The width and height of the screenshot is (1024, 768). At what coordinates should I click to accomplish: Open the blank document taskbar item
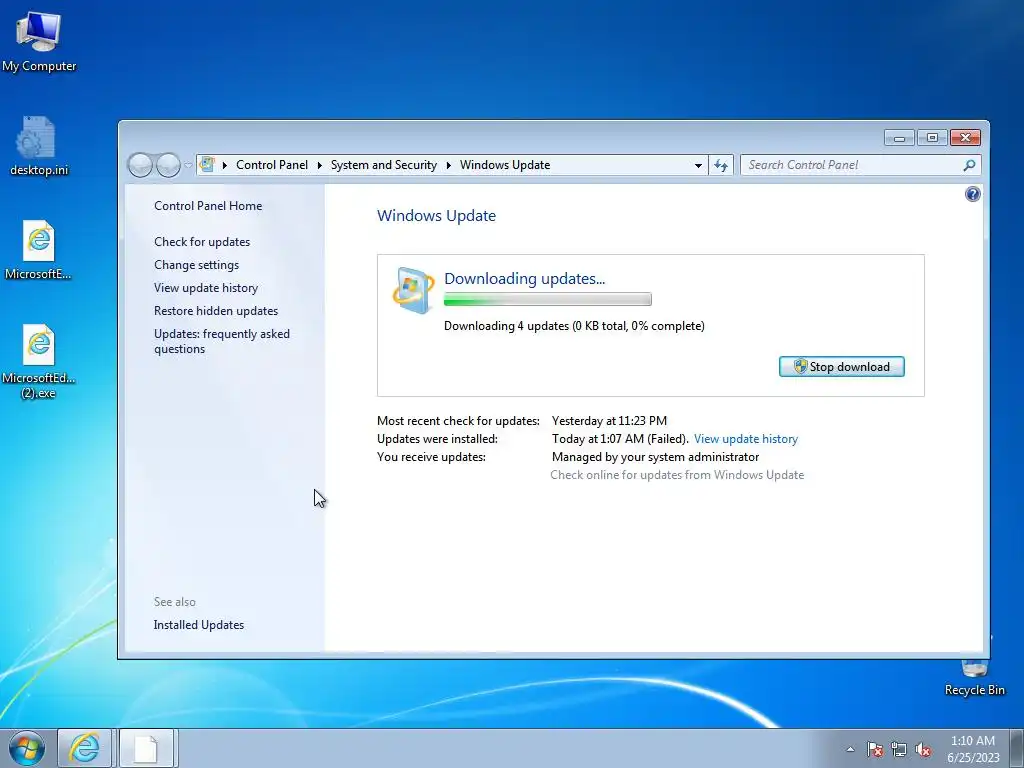(146, 748)
